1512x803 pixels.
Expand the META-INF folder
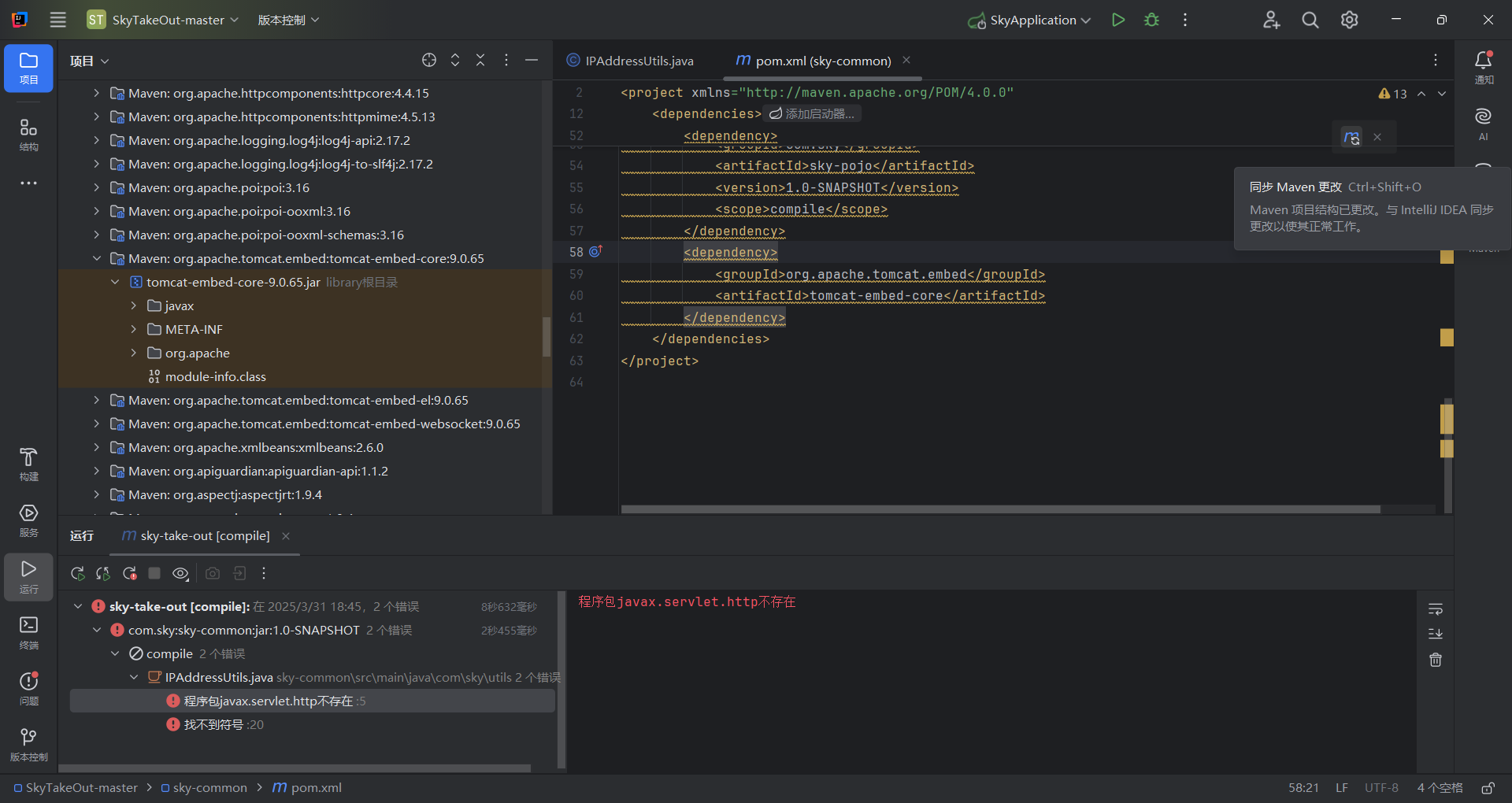133,329
